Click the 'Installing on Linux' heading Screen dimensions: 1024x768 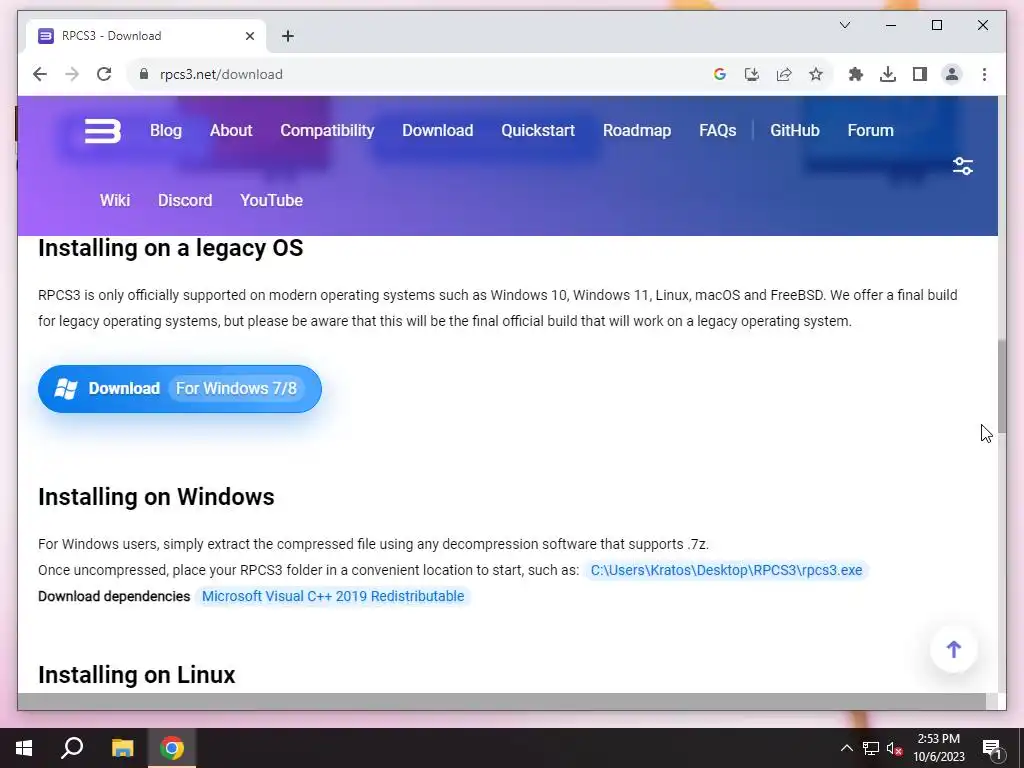tap(136, 675)
